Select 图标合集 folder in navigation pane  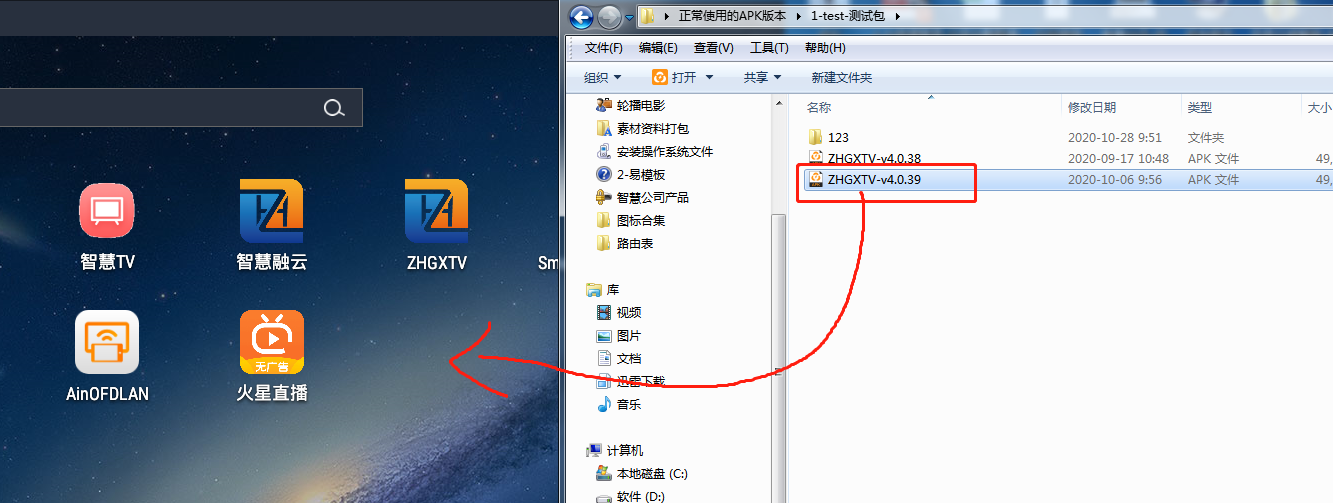click(x=640, y=220)
